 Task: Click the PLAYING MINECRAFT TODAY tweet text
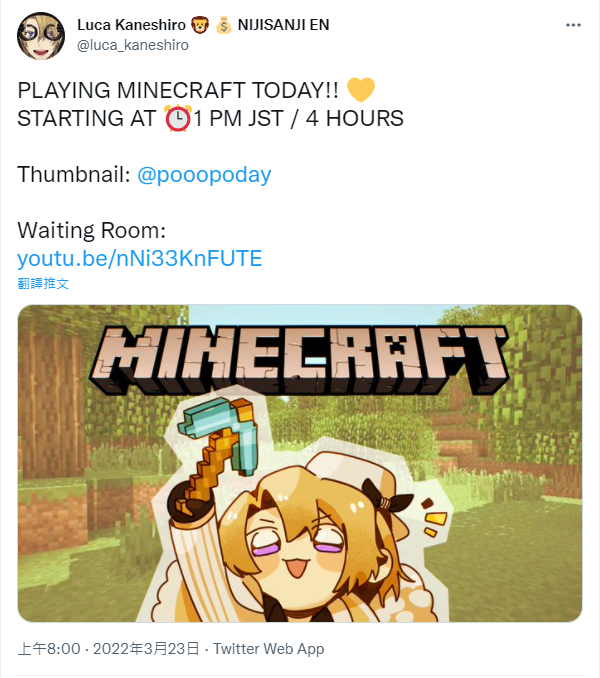click(178, 90)
